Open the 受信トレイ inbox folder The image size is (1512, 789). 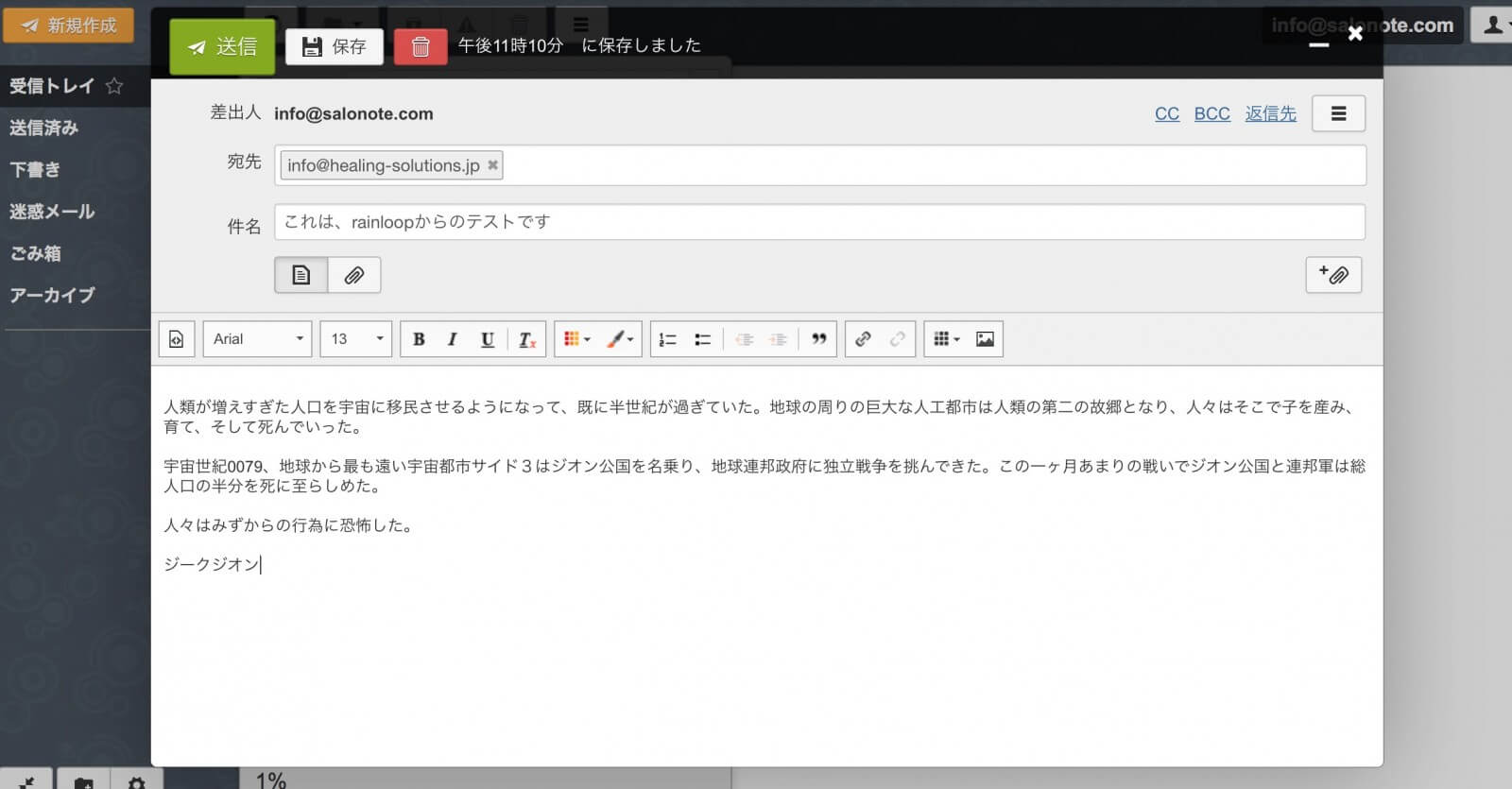tap(52, 86)
